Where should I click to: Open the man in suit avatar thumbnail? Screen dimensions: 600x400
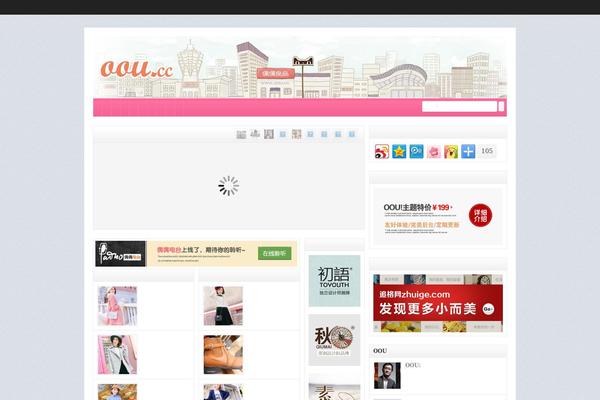387,376
